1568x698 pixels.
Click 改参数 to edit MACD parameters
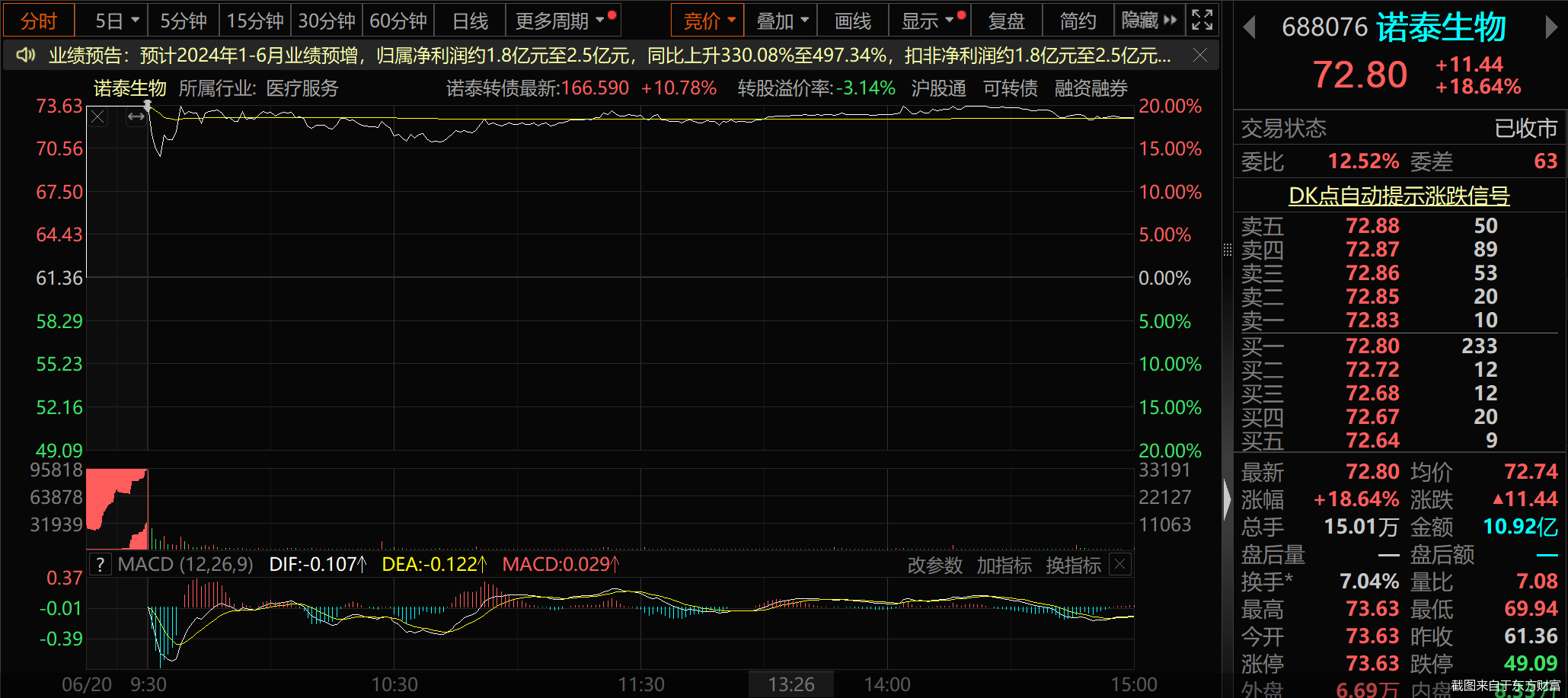tap(935, 566)
